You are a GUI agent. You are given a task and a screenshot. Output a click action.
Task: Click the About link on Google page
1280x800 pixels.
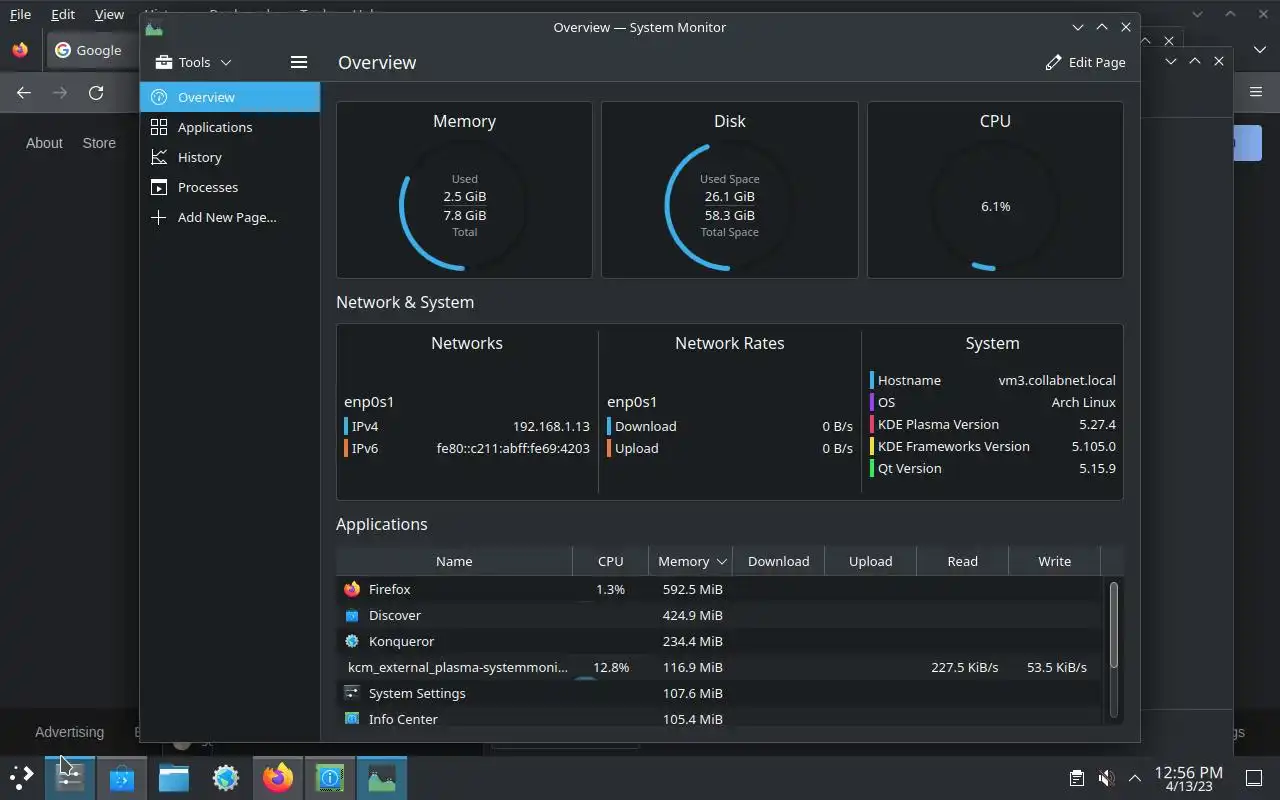coord(44,143)
